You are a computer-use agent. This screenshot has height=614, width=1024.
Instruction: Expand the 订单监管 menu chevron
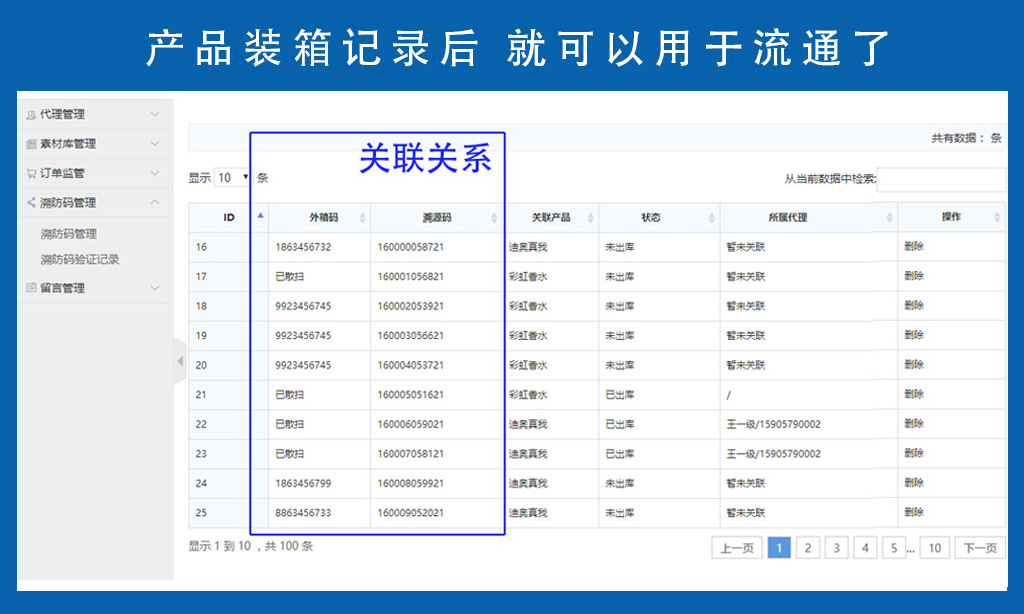pos(155,173)
